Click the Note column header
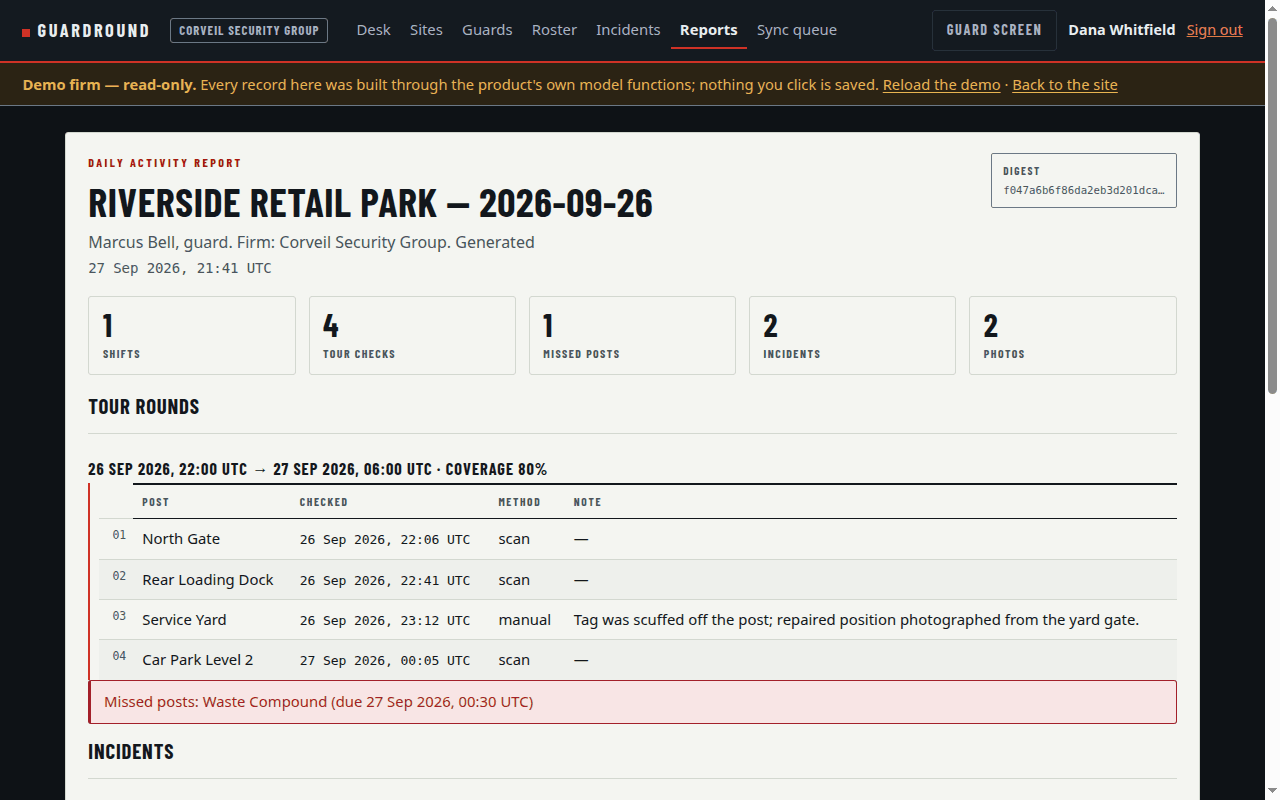1280x800 pixels. (588, 502)
